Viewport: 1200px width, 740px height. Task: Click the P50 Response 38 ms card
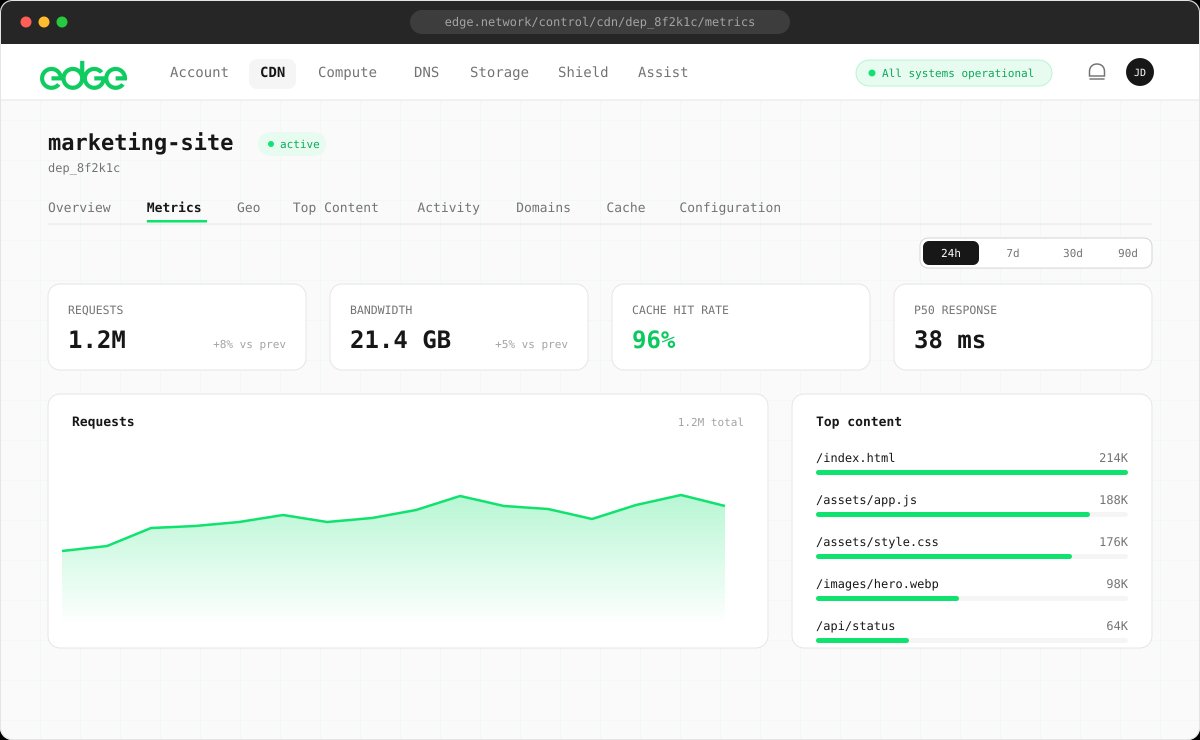click(1023, 327)
